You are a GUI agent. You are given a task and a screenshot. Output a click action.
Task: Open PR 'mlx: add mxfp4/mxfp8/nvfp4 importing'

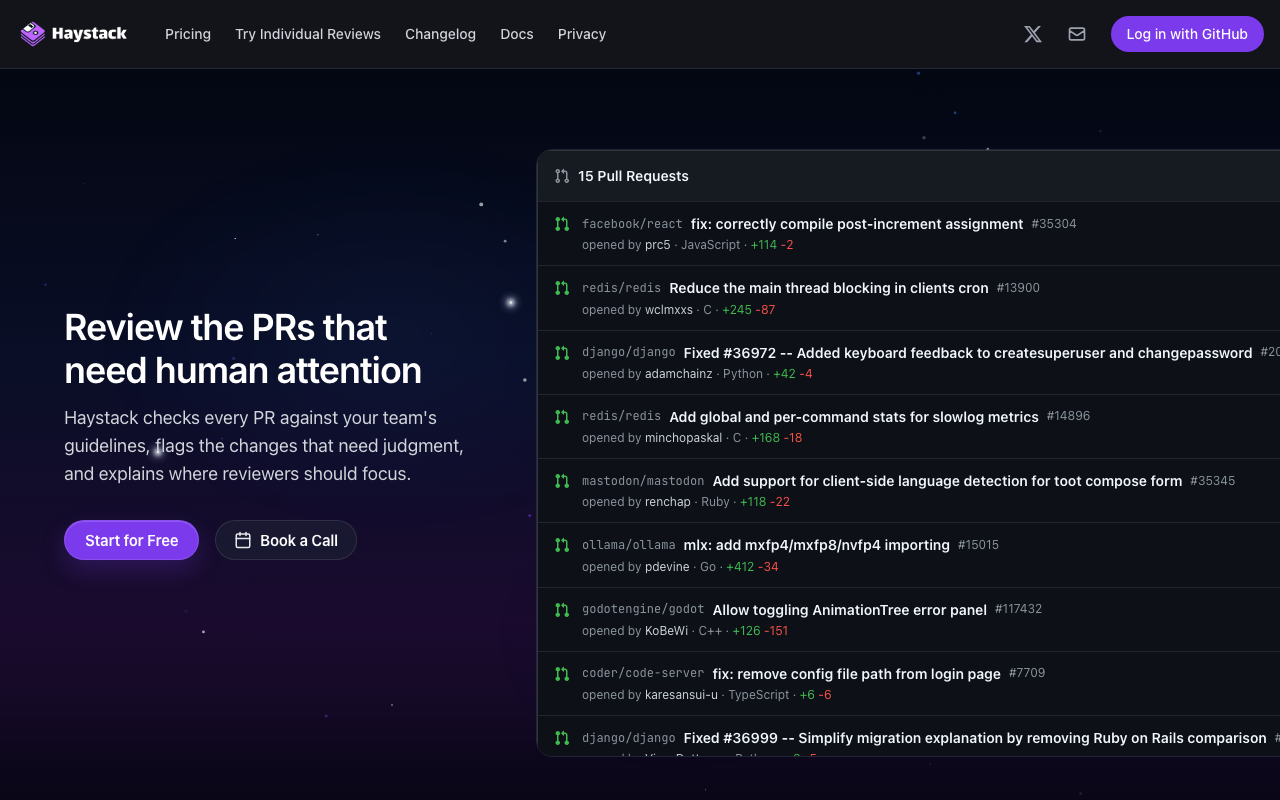coord(817,545)
